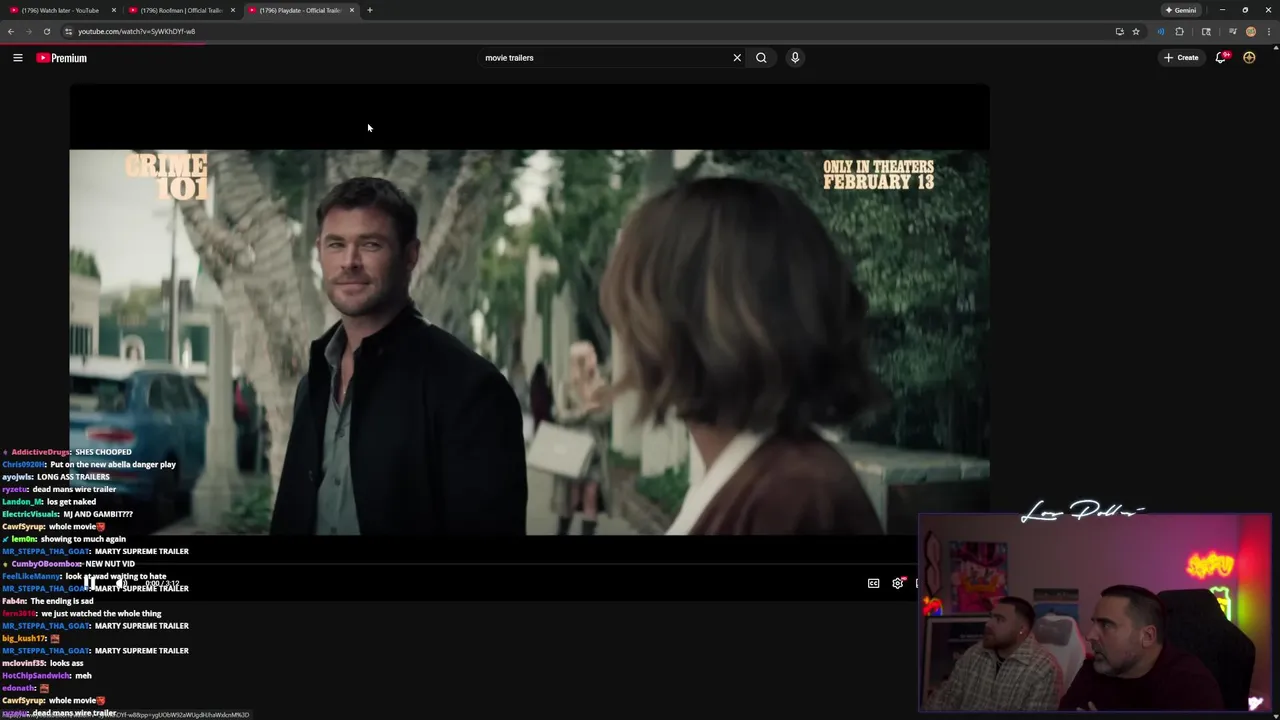Mute the video with volume icon
Image resolution: width=1280 pixels, height=720 pixels.
(x=121, y=583)
